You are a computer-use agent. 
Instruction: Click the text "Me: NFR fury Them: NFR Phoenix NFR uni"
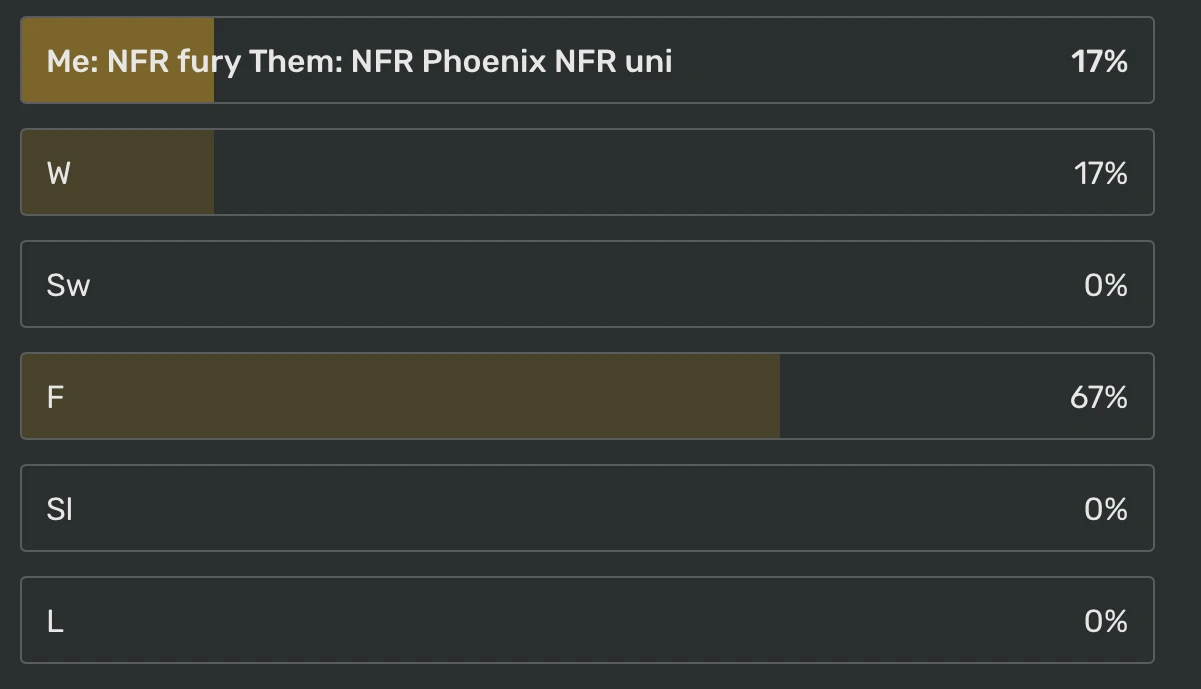pos(358,60)
